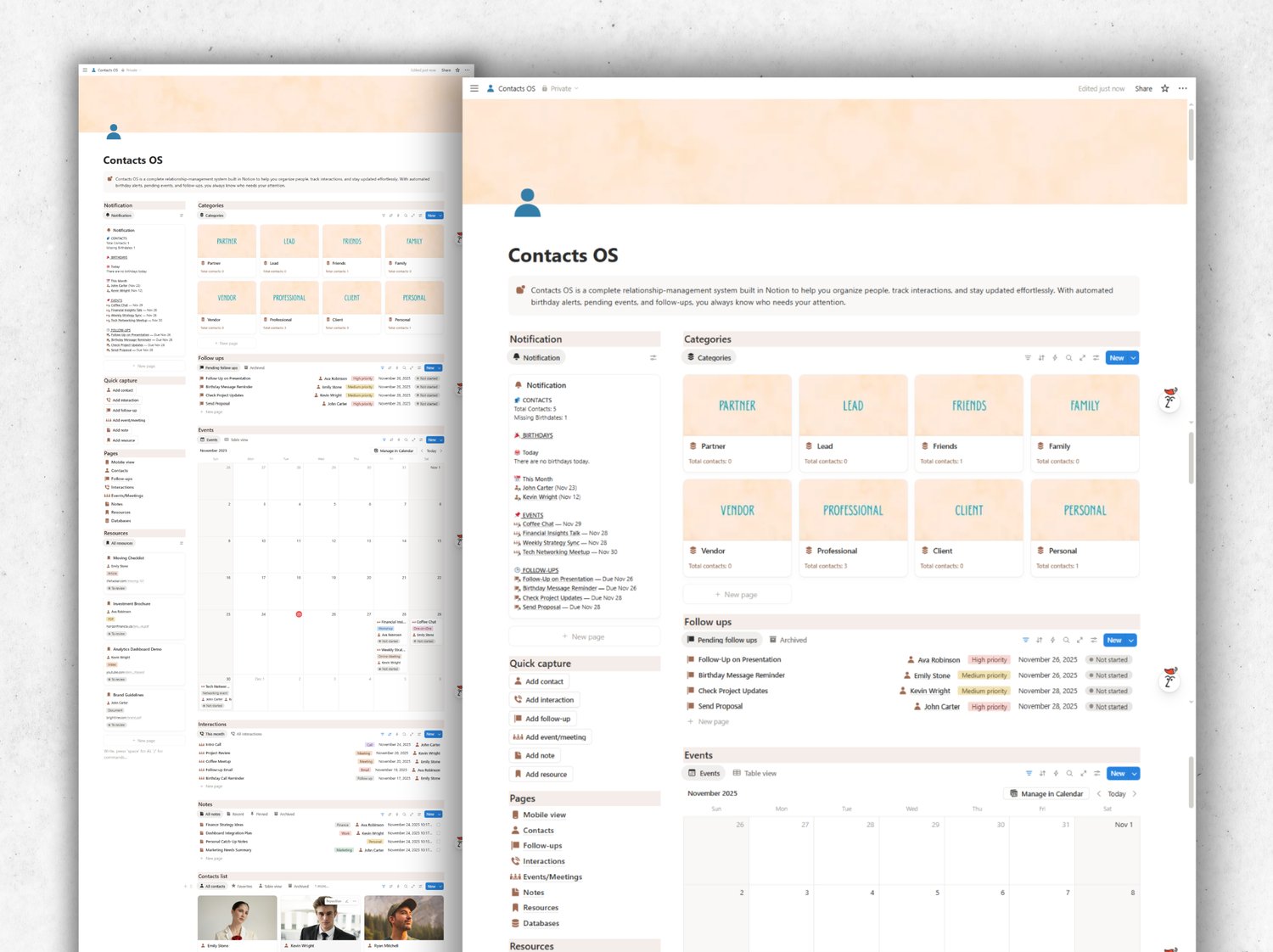The image size is (1273, 952).
Task: Tick checkbox on Personal Catch-Up Notes row, back window
Action: [x=438, y=842]
